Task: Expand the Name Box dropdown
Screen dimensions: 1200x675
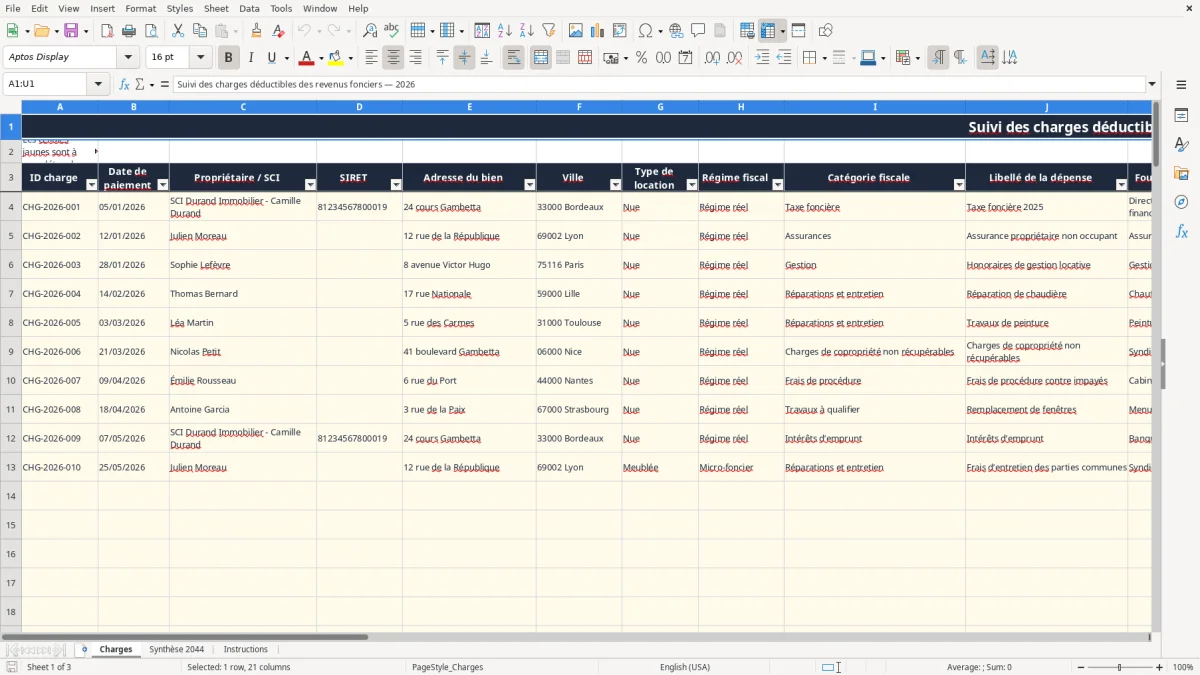Action: tap(99, 85)
